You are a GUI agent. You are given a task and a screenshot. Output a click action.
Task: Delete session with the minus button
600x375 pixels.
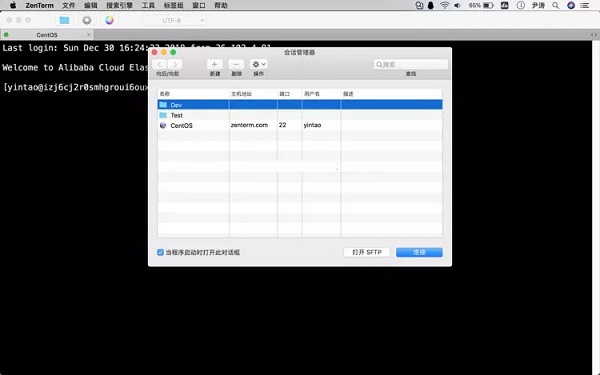pos(236,64)
